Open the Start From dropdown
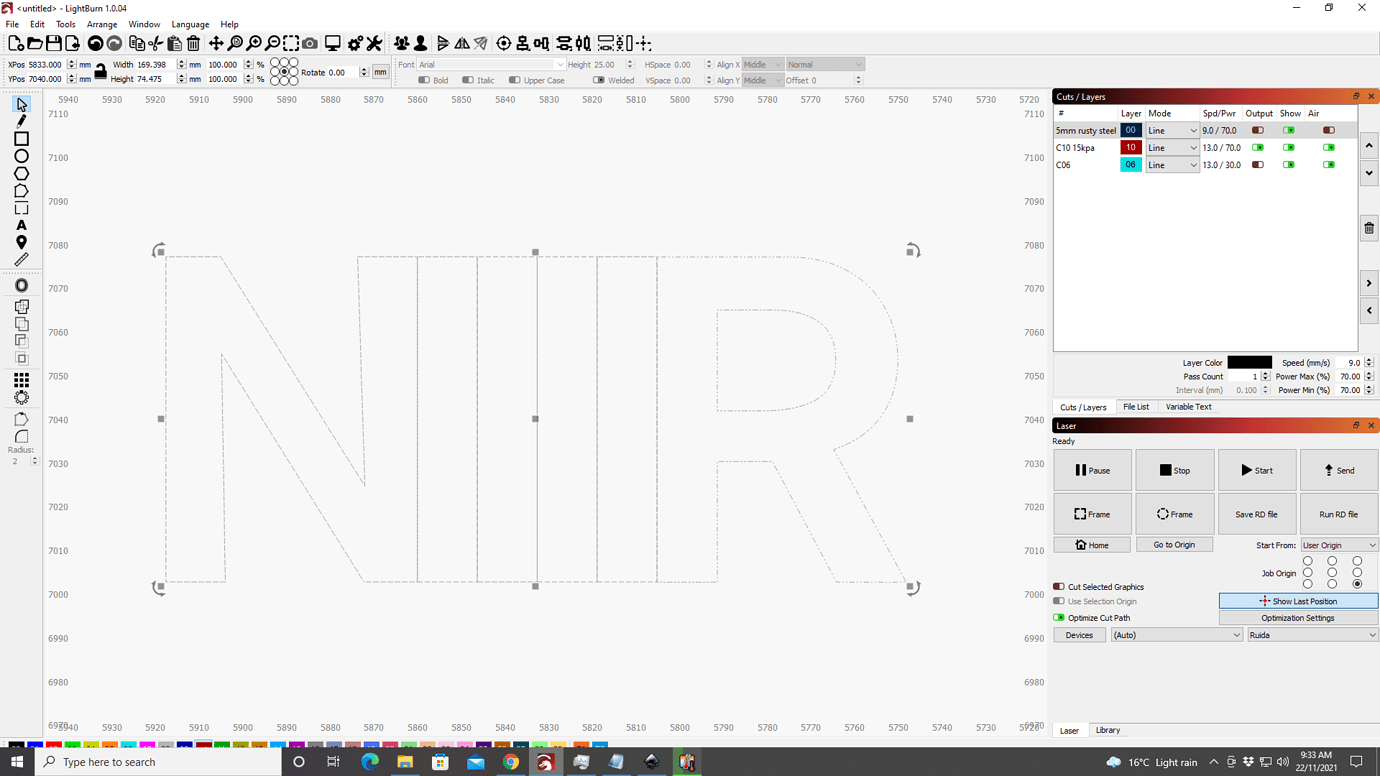Viewport: 1380px width, 776px height. pos(1339,544)
